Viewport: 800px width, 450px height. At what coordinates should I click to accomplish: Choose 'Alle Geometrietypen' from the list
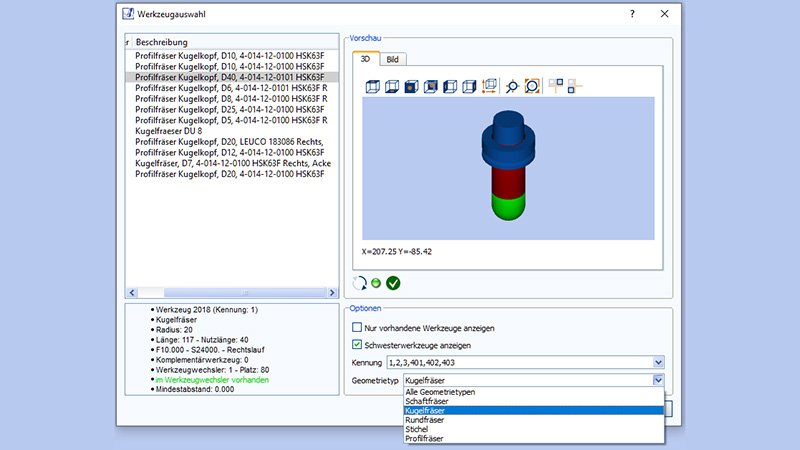[x=534, y=392]
